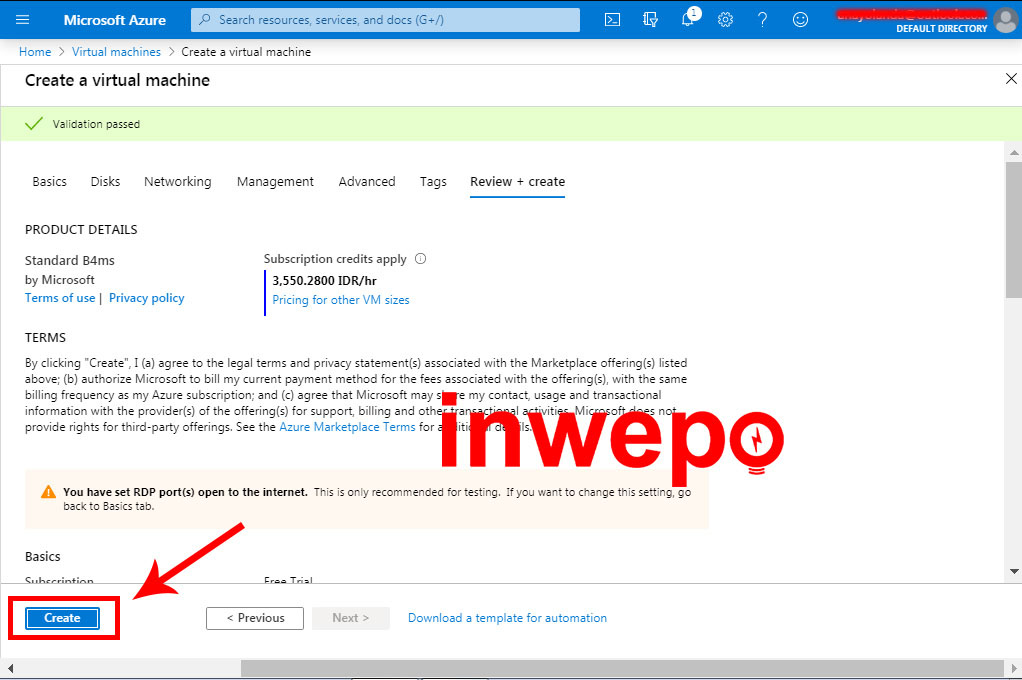Screen dimensions: 1022x680
Task: Click the TERMS heading
Action: [45, 338]
